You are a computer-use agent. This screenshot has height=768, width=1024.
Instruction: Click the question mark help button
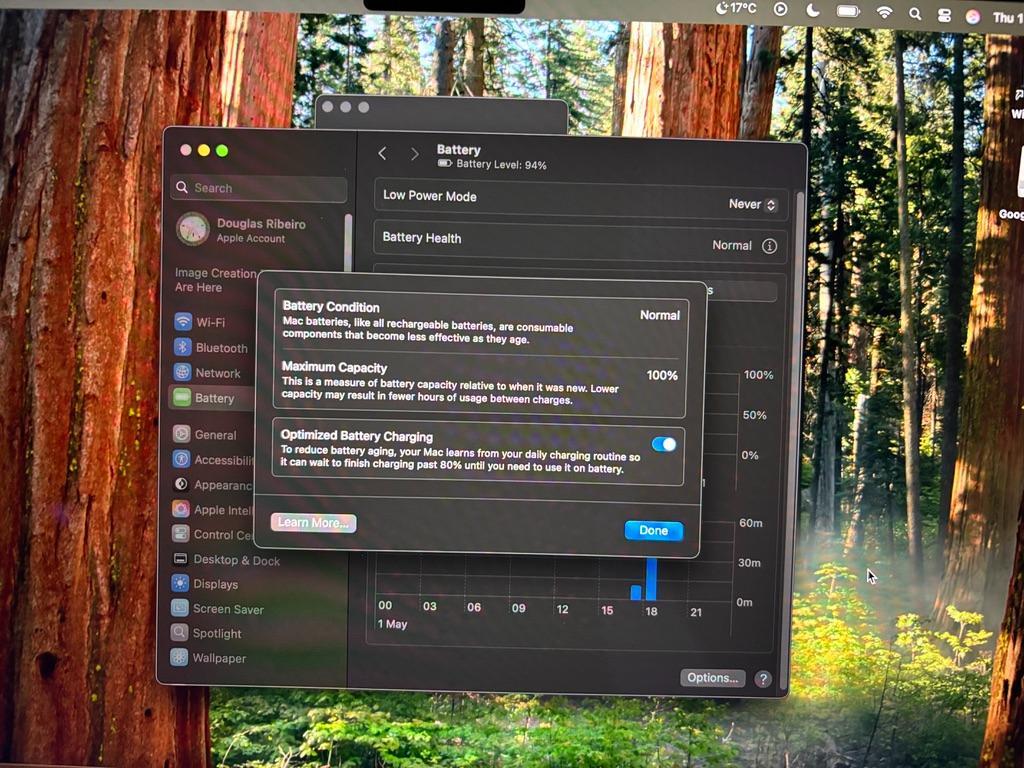point(763,679)
